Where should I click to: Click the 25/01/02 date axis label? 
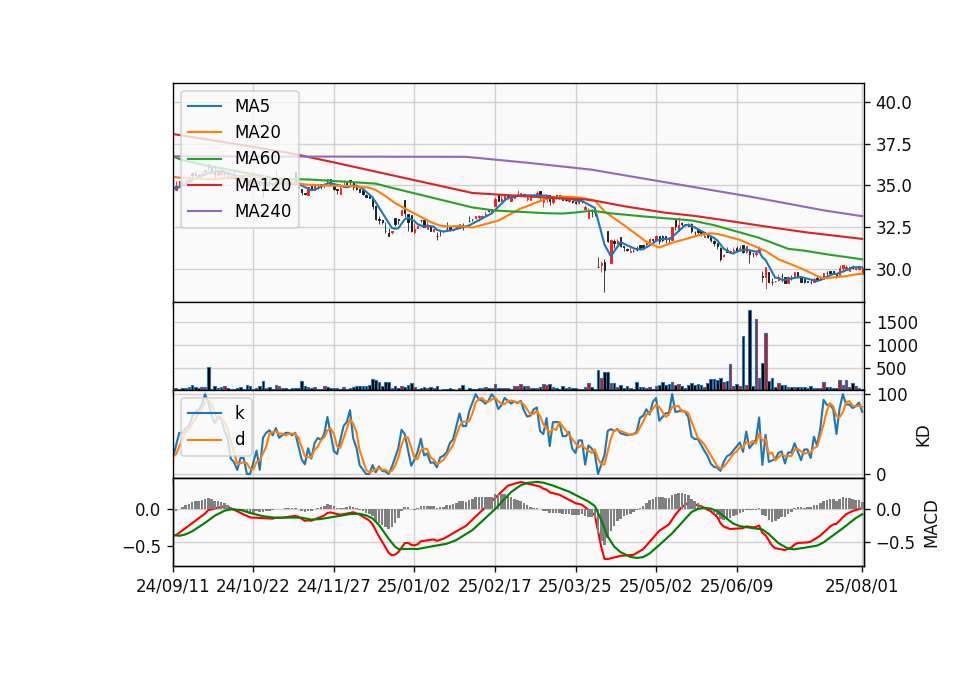tap(414, 586)
